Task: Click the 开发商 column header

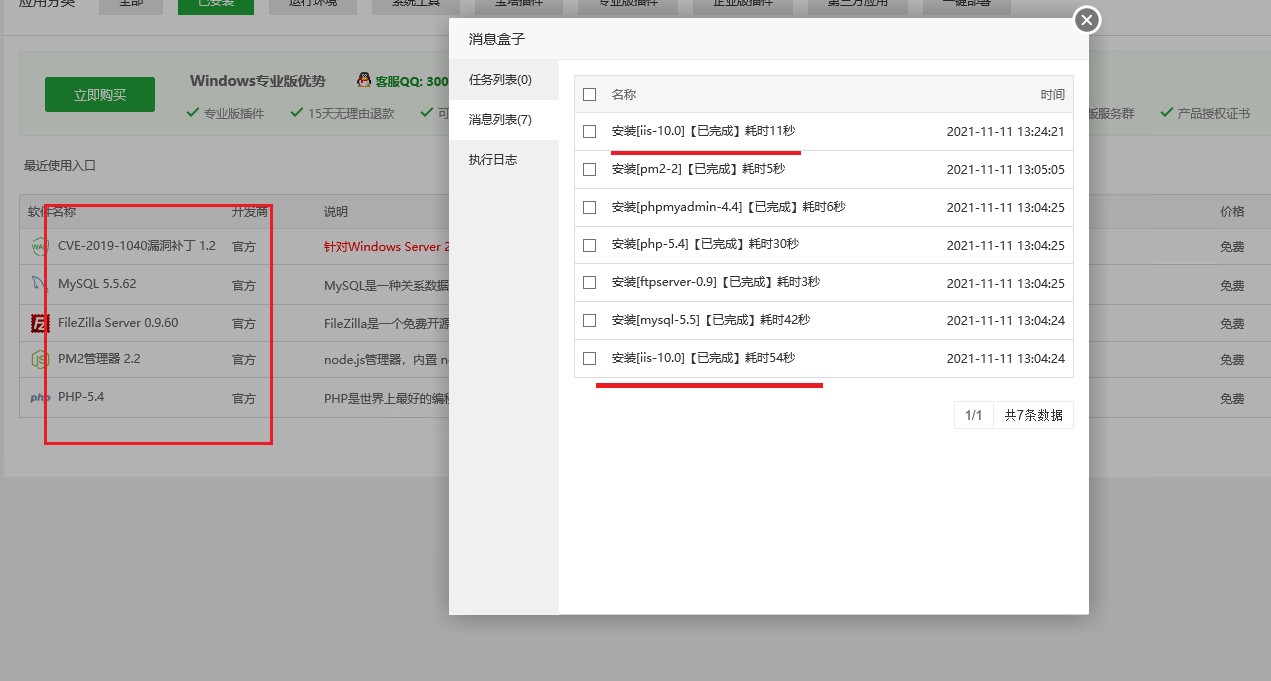Action: tap(250, 212)
